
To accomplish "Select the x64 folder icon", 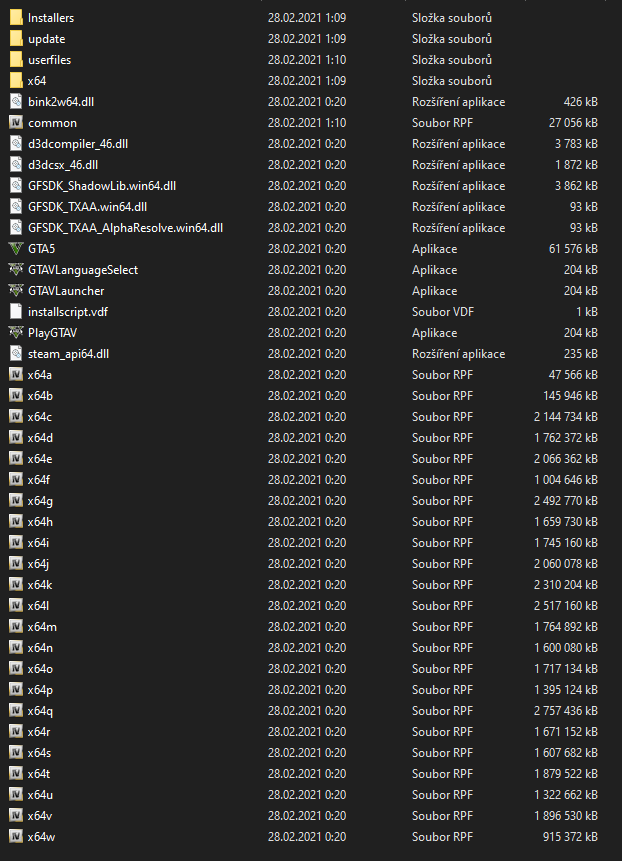I will tap(15, 81).
